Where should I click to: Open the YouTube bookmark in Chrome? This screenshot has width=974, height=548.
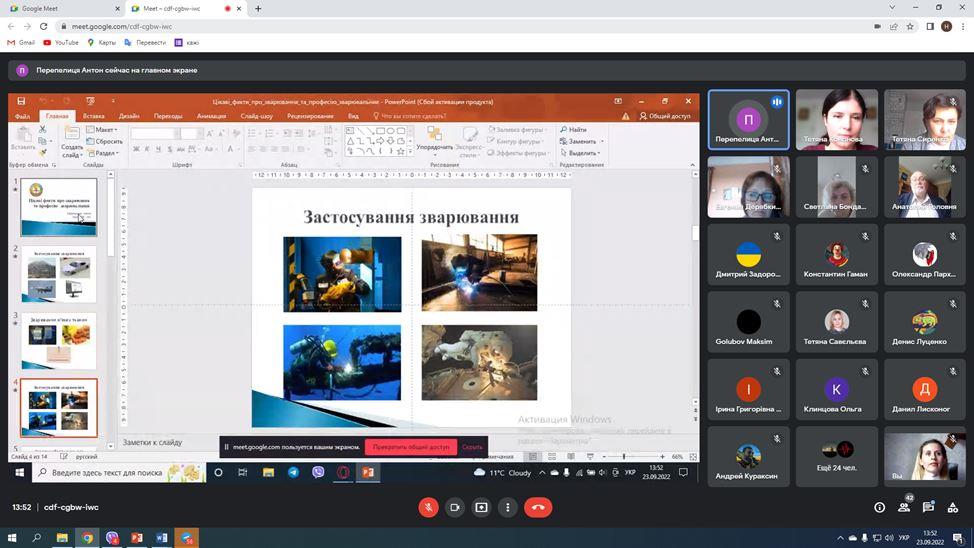[61, 42]
